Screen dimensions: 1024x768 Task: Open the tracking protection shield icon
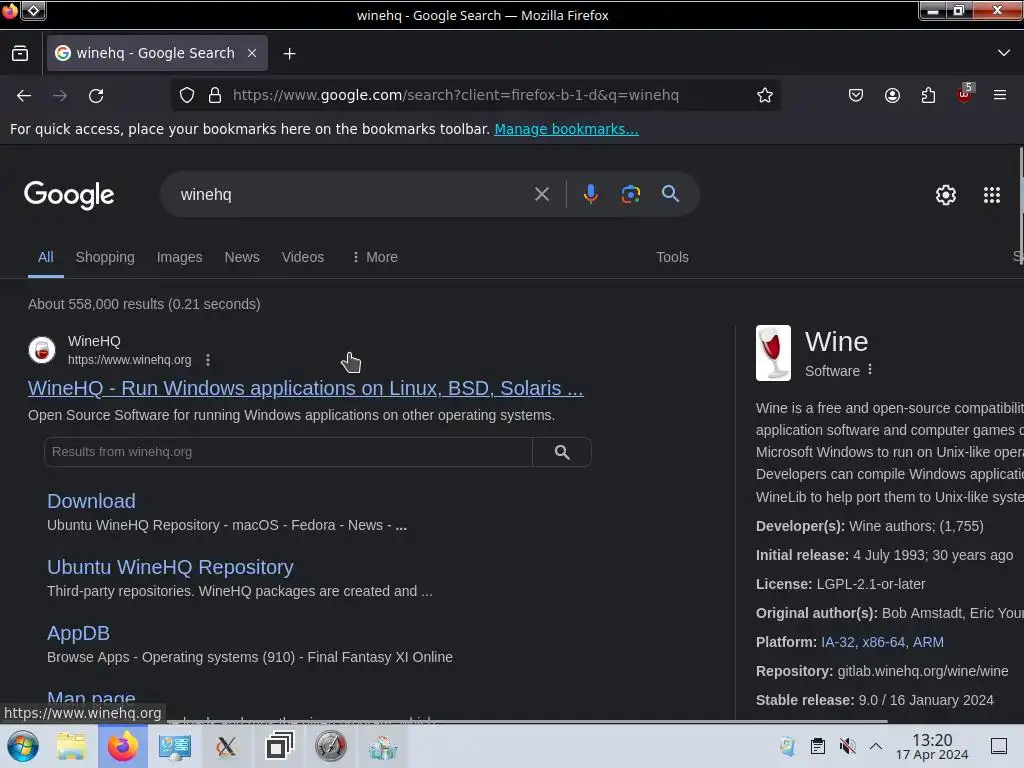(187, 95)
